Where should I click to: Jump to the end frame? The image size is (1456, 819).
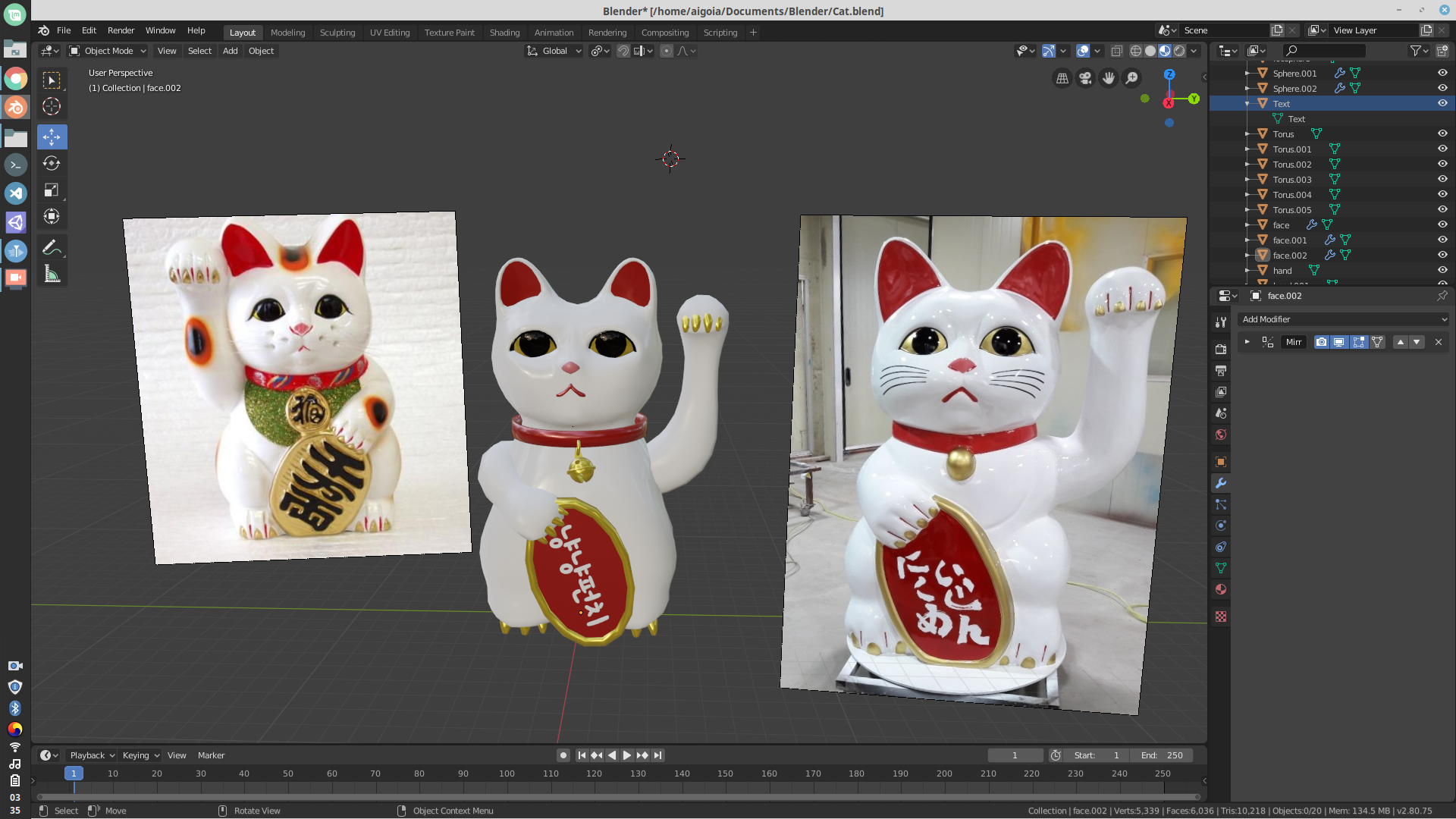[658, 755]
